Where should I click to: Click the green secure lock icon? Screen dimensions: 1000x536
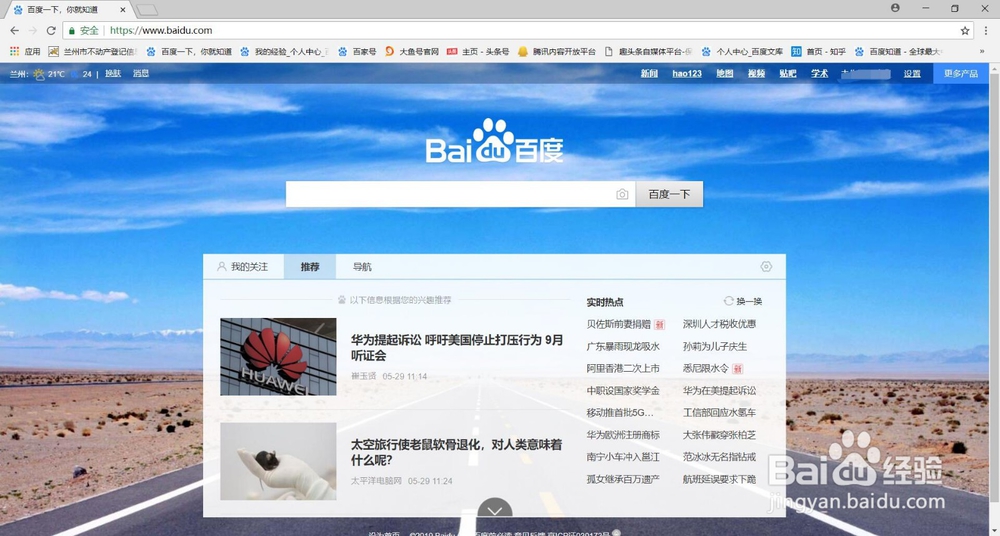pos(72,31)
